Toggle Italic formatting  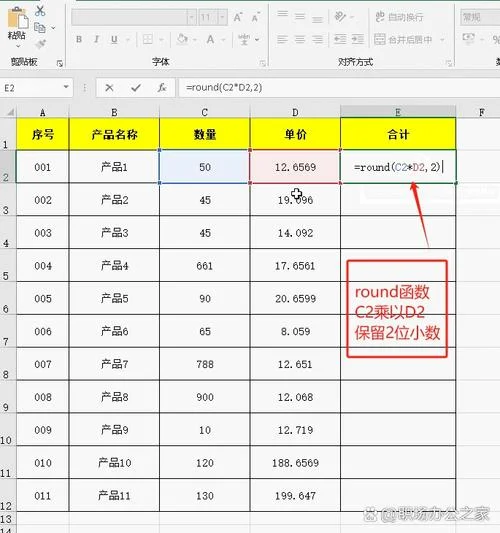(x=97, y=39)
